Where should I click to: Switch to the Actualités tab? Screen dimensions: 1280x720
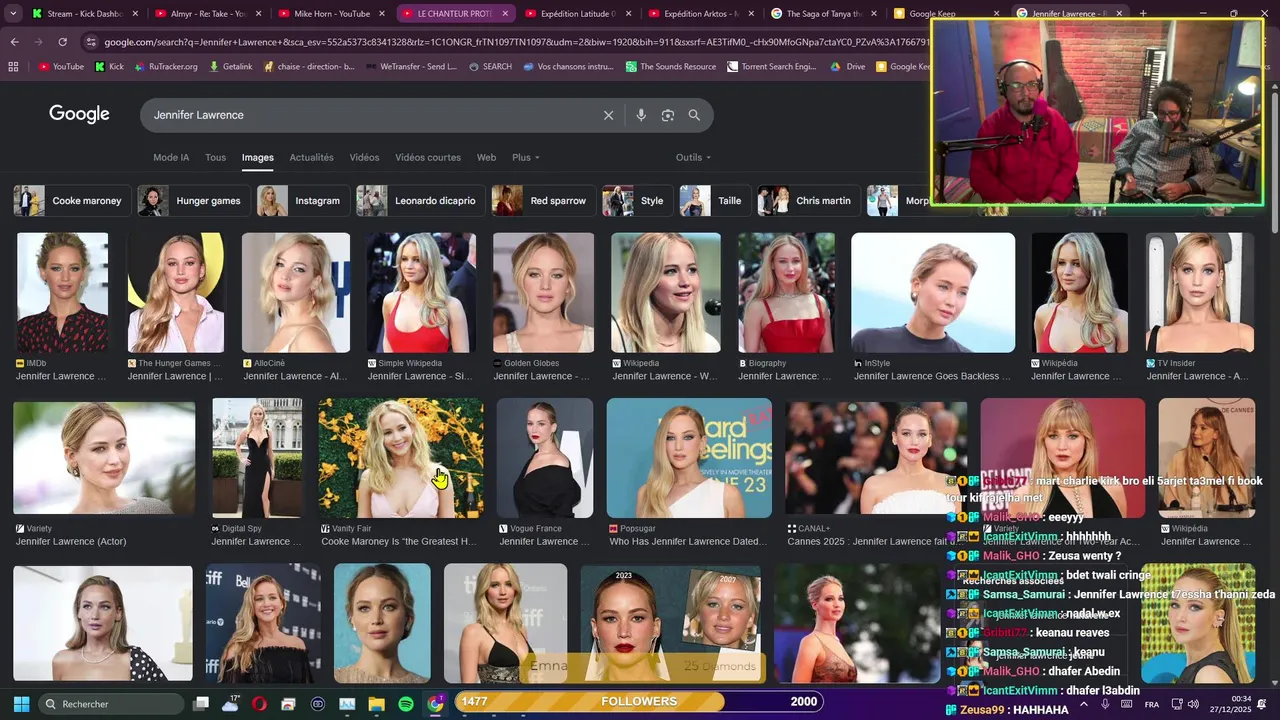click(311, 157)
